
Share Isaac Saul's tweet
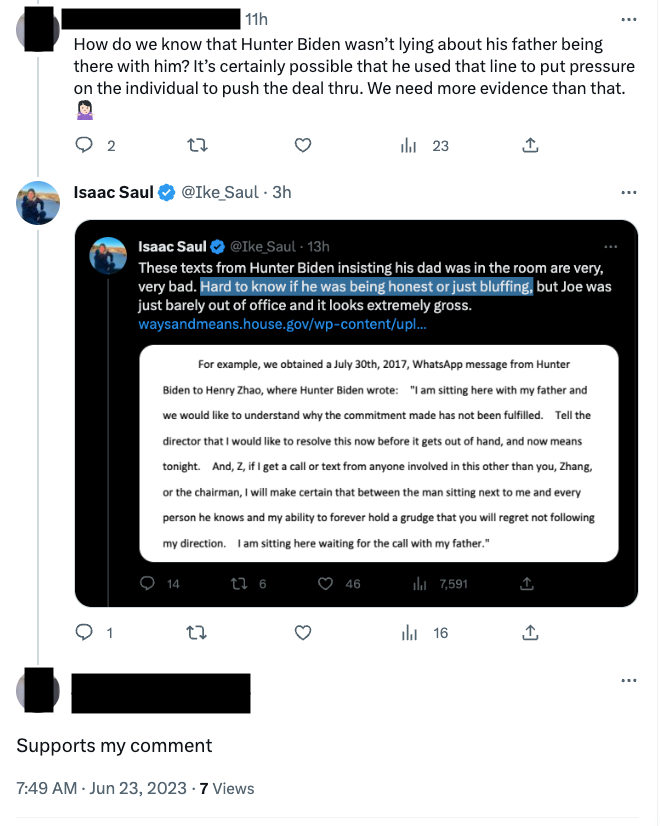[x=531, y=632]
